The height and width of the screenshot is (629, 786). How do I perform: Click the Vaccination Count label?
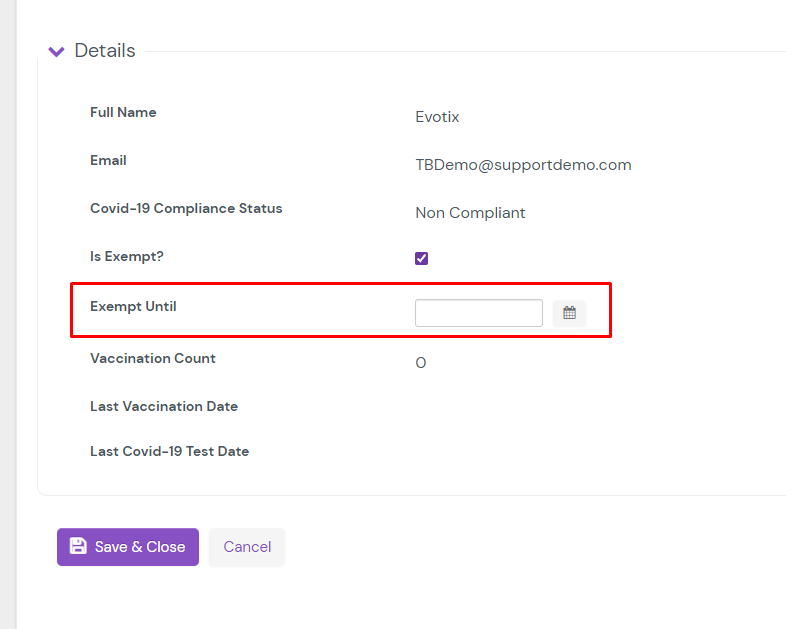[153, 358]
